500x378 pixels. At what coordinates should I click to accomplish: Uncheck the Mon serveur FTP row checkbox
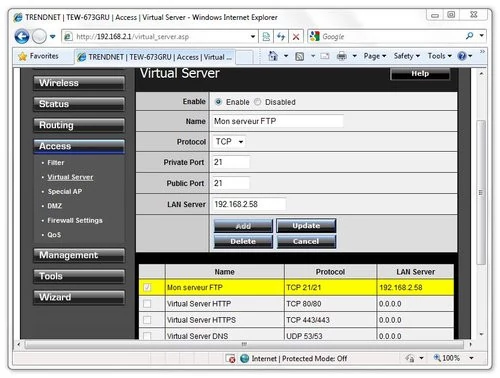click(x=147, y=287)
